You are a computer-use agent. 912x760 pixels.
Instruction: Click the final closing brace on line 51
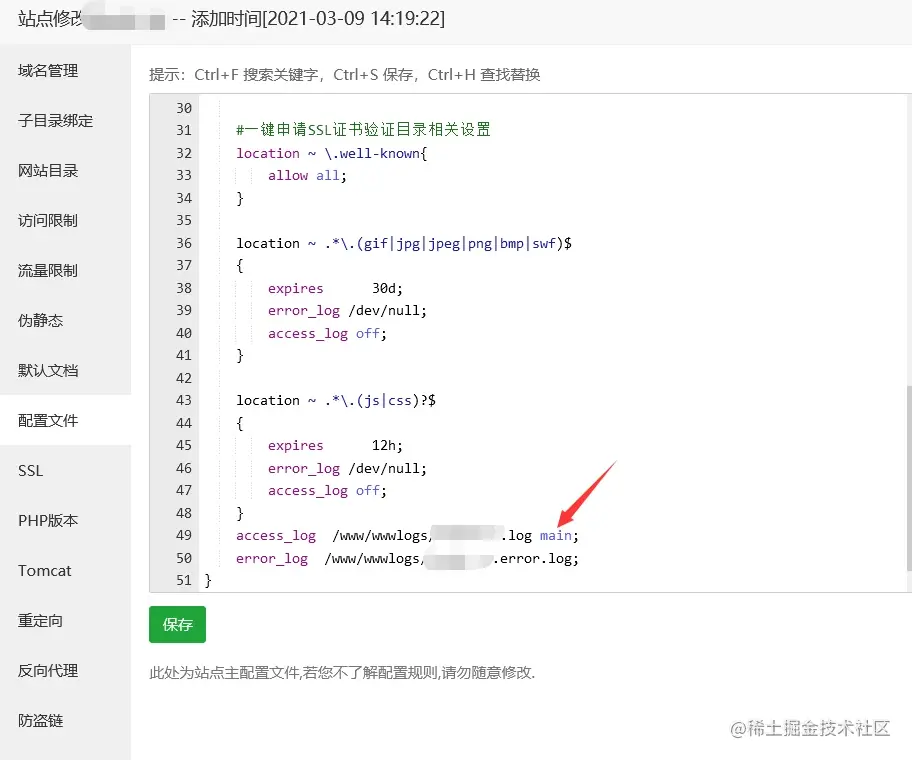(x=208, y=580)
